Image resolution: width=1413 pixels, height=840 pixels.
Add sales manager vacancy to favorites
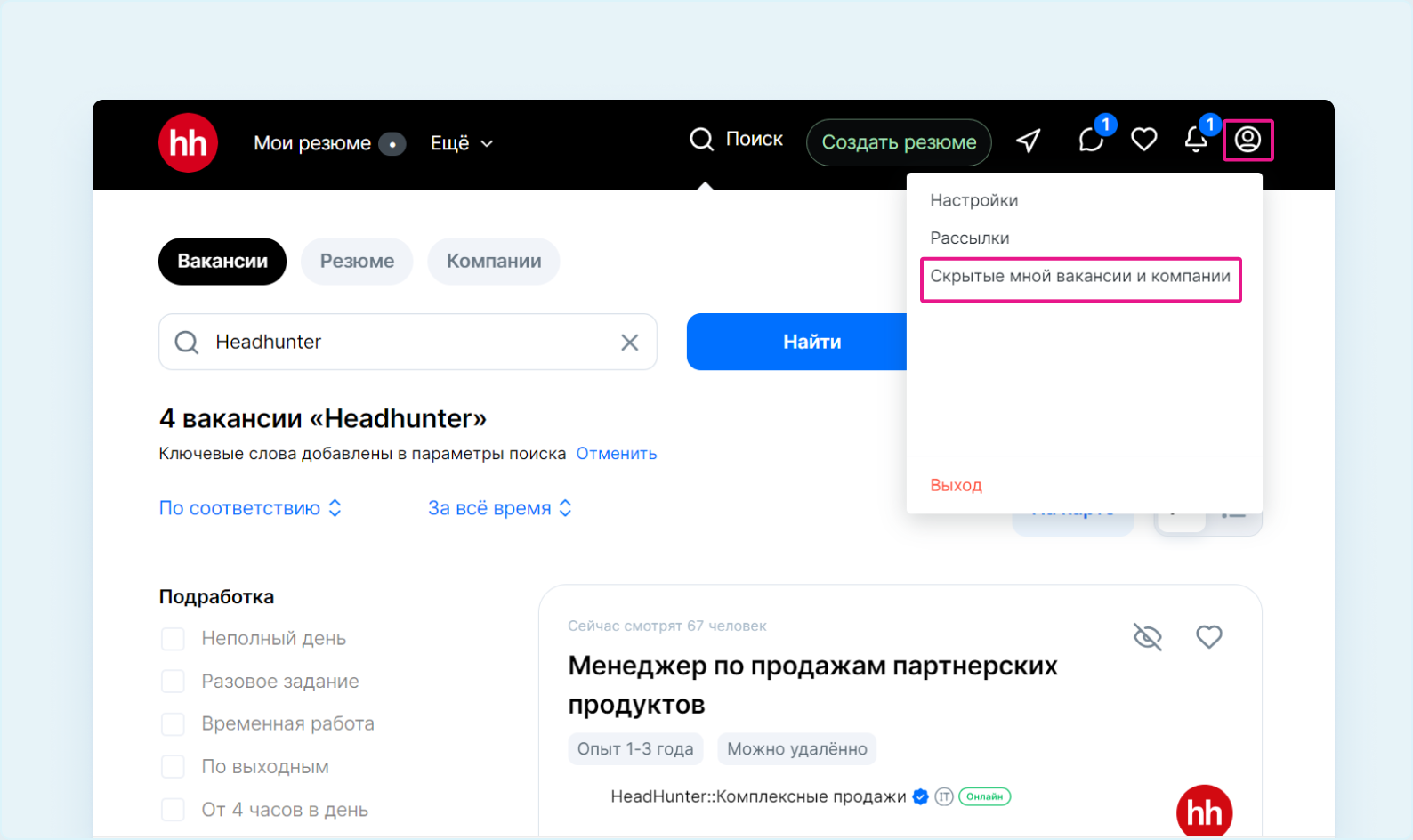(1208, 637)
